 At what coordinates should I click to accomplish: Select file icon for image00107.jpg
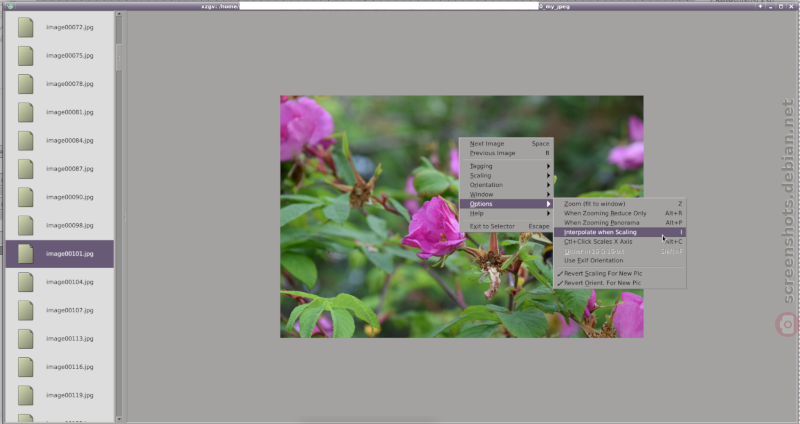point(26,310)
